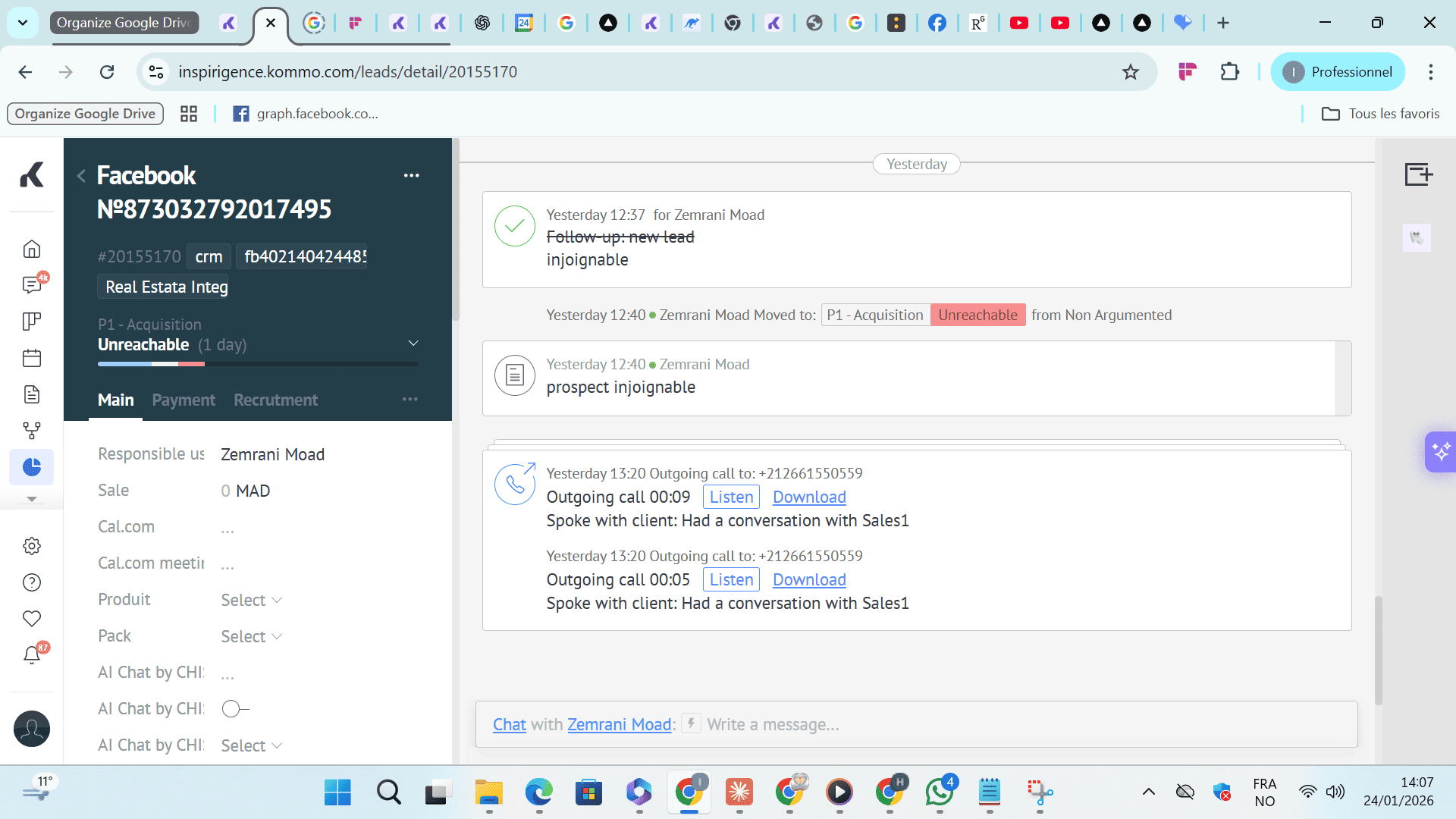Switch to the Payment tab
Screen dimensions: 1456x819
click(184, 400)
